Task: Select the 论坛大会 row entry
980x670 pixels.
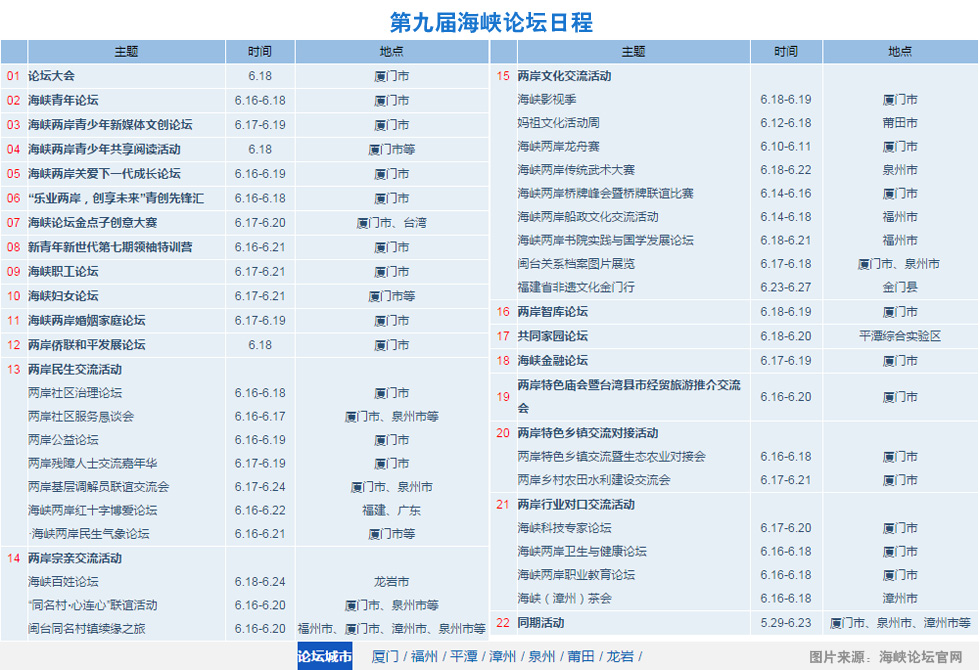Action: coord(51,76)
